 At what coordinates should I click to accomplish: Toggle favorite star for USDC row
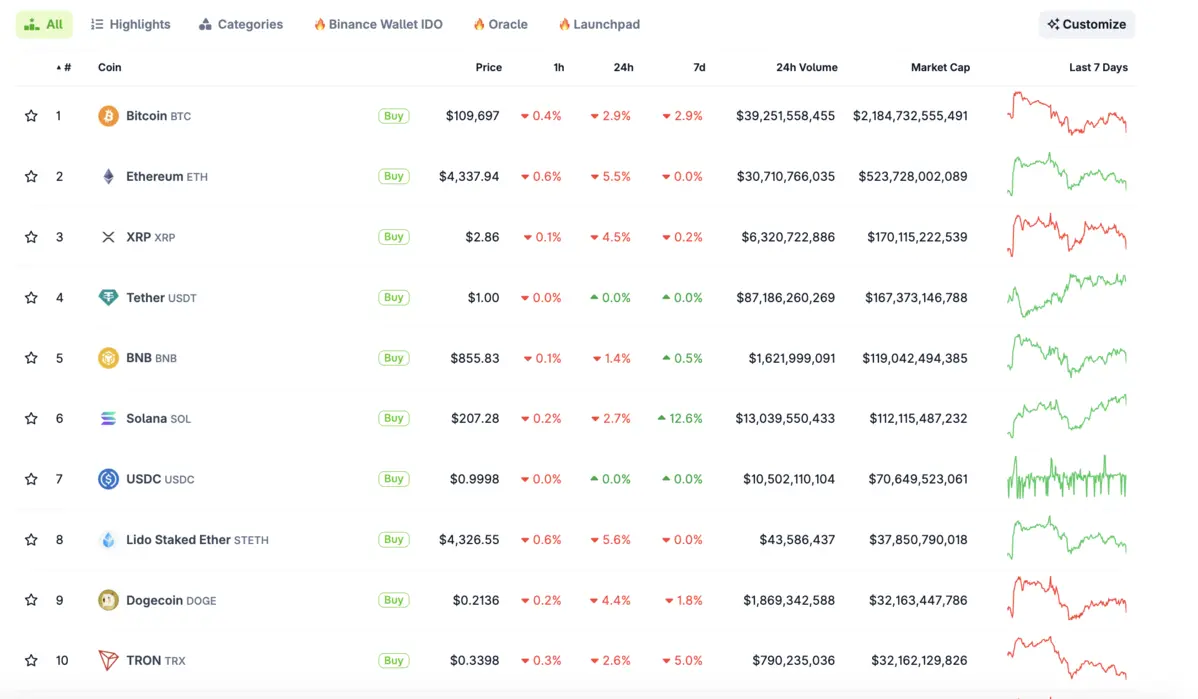coord(31,479)
